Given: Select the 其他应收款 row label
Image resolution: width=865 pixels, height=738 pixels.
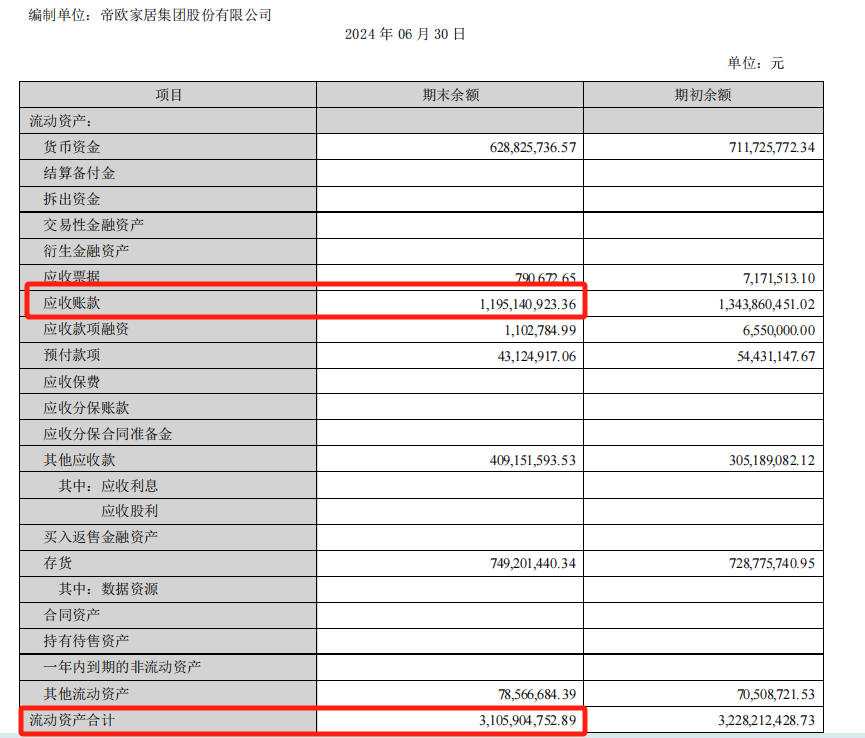Looking at the screenshot, I should coord(79,460).
